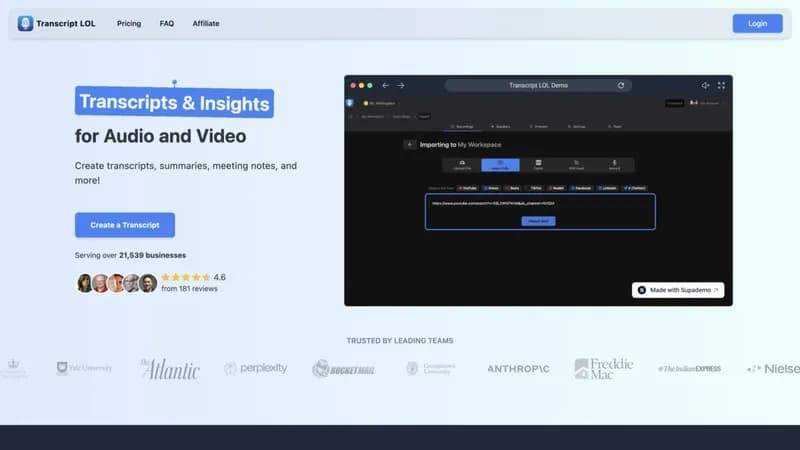The image size is (800, 450).
Task: Click the Transcript LOL Demo address bar
Action: pyautogui.click(x=538, y=85)
